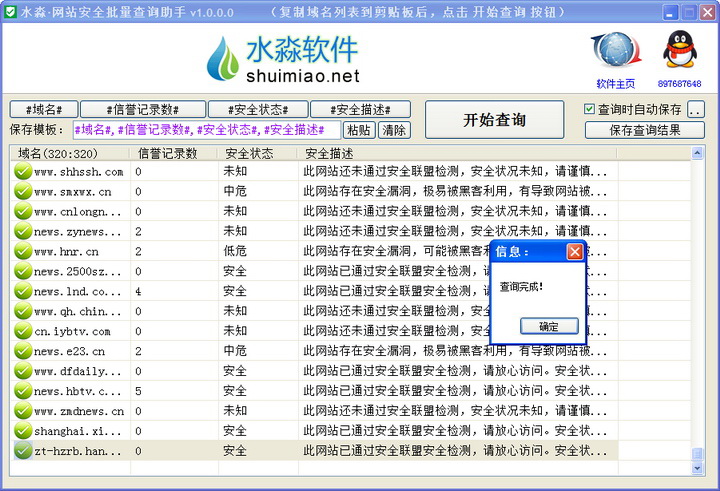Select the news.e23.cn domain text
The height and width of the screenshot is (491, 720).
[69, 351]
